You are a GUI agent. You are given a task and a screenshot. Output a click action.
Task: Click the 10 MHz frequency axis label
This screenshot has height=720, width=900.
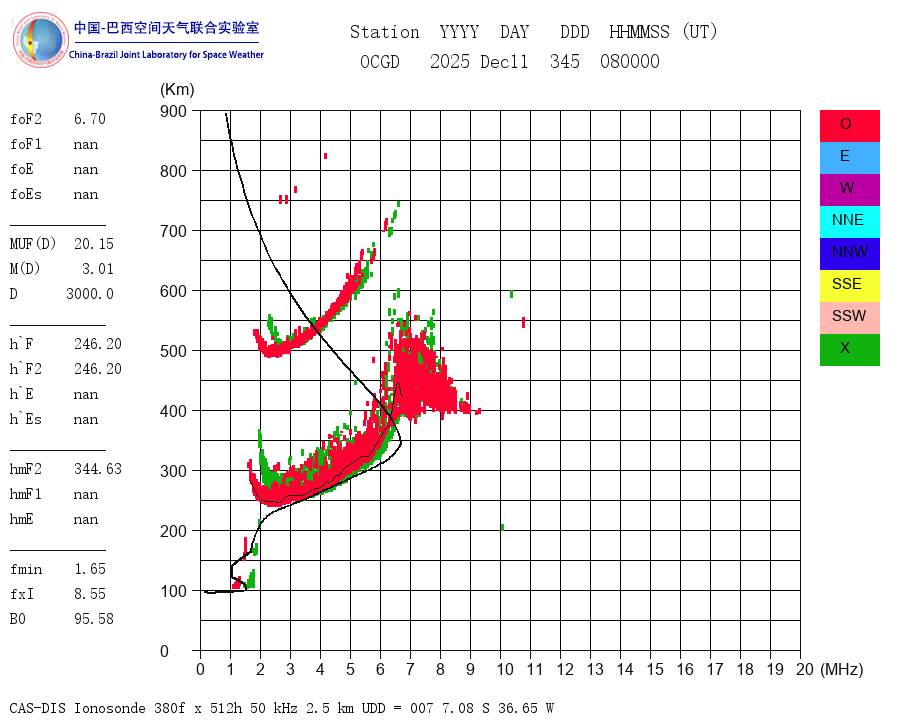[505, 669]
